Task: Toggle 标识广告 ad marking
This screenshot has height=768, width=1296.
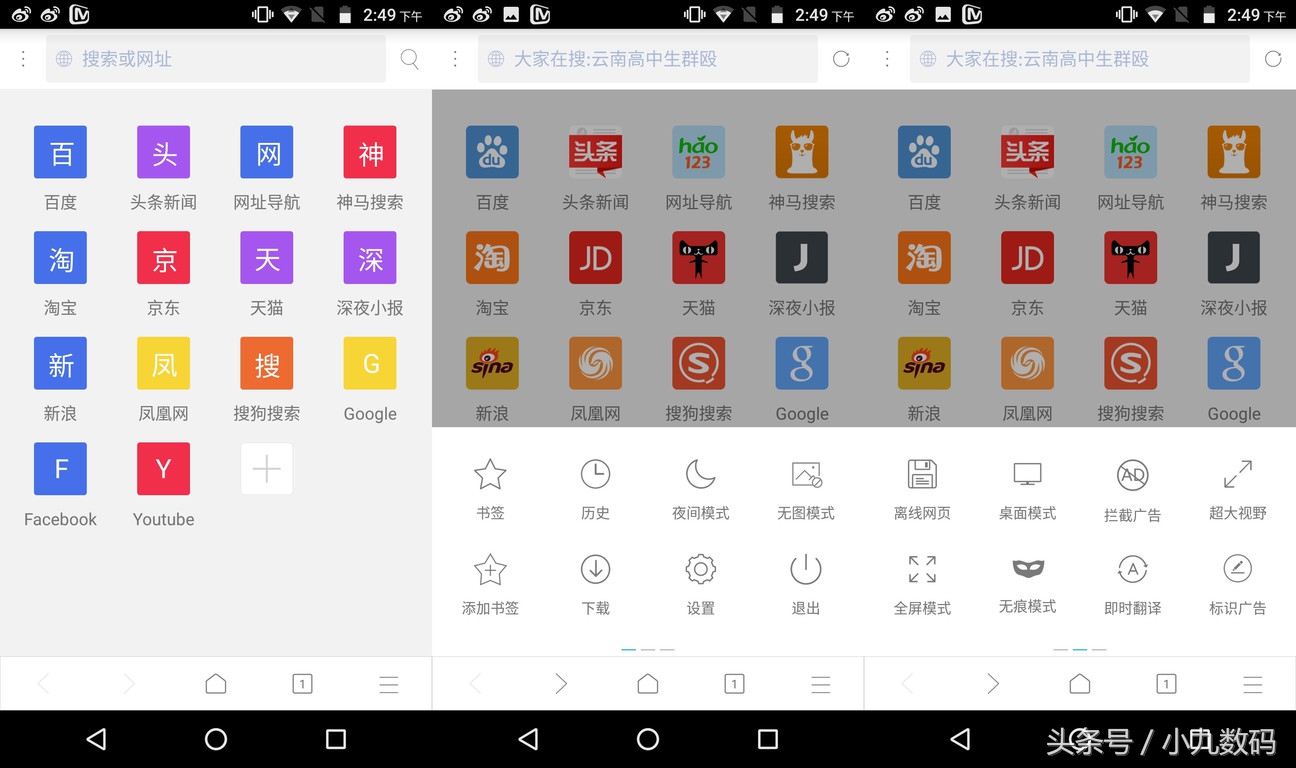Action: tap(1238, 584)
